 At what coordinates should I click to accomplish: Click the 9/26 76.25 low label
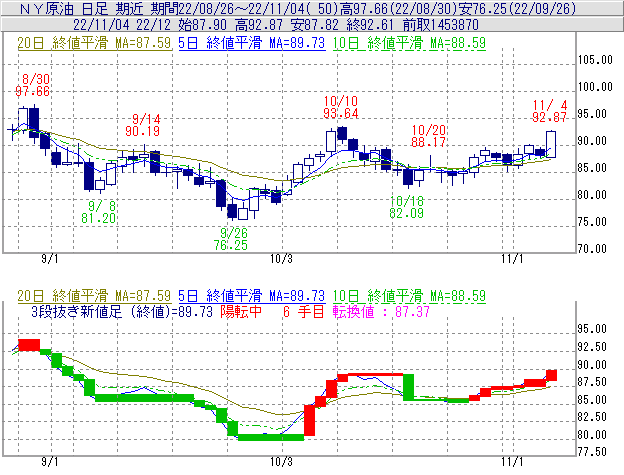[x=230, y=239]
